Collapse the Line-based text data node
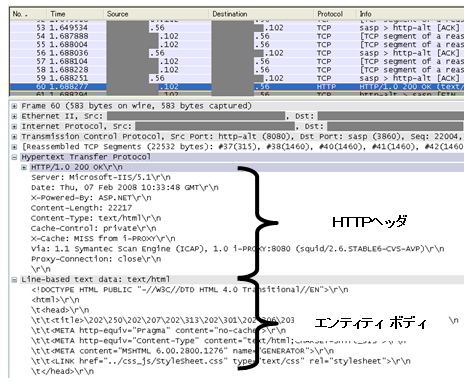471x384 pixels. point(14,280)
